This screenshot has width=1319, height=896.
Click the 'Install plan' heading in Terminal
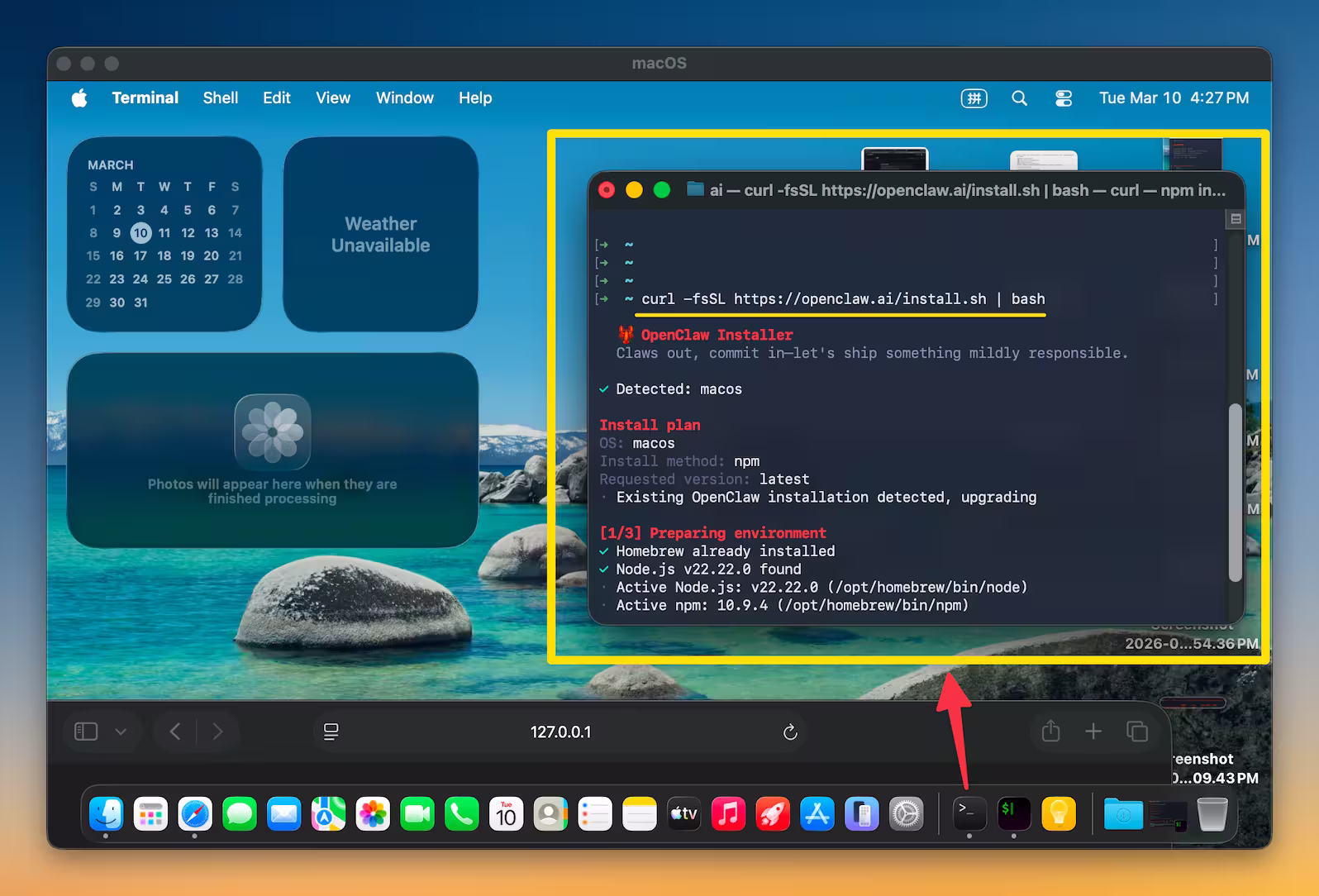click(x=650, y=425)
